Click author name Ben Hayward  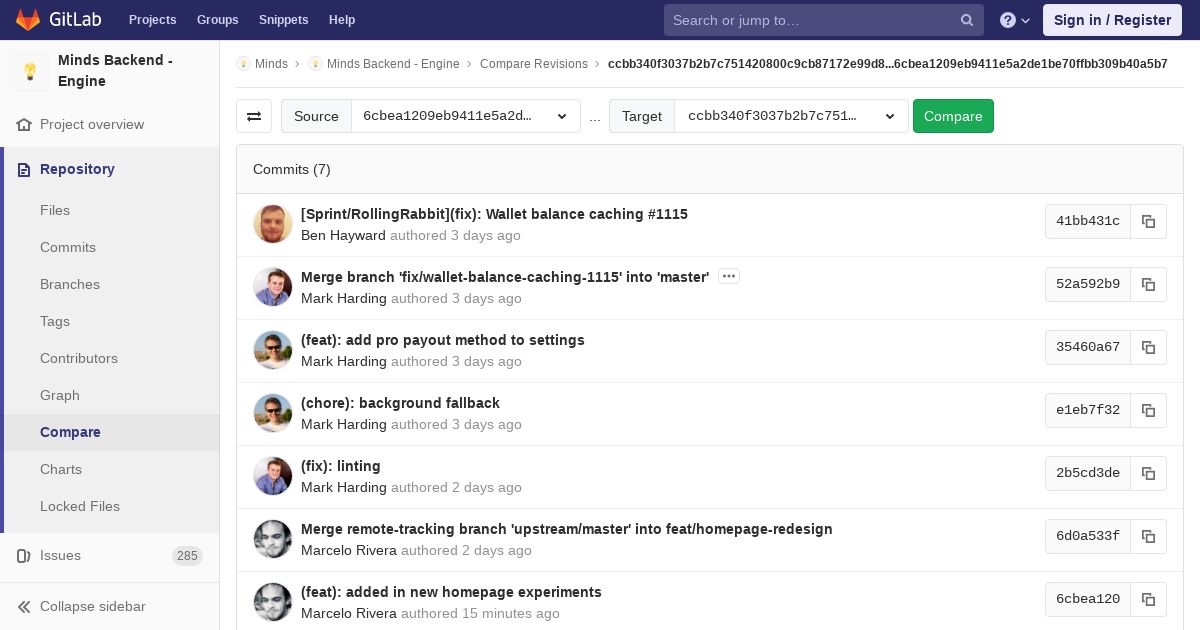(x=343, y=236)
